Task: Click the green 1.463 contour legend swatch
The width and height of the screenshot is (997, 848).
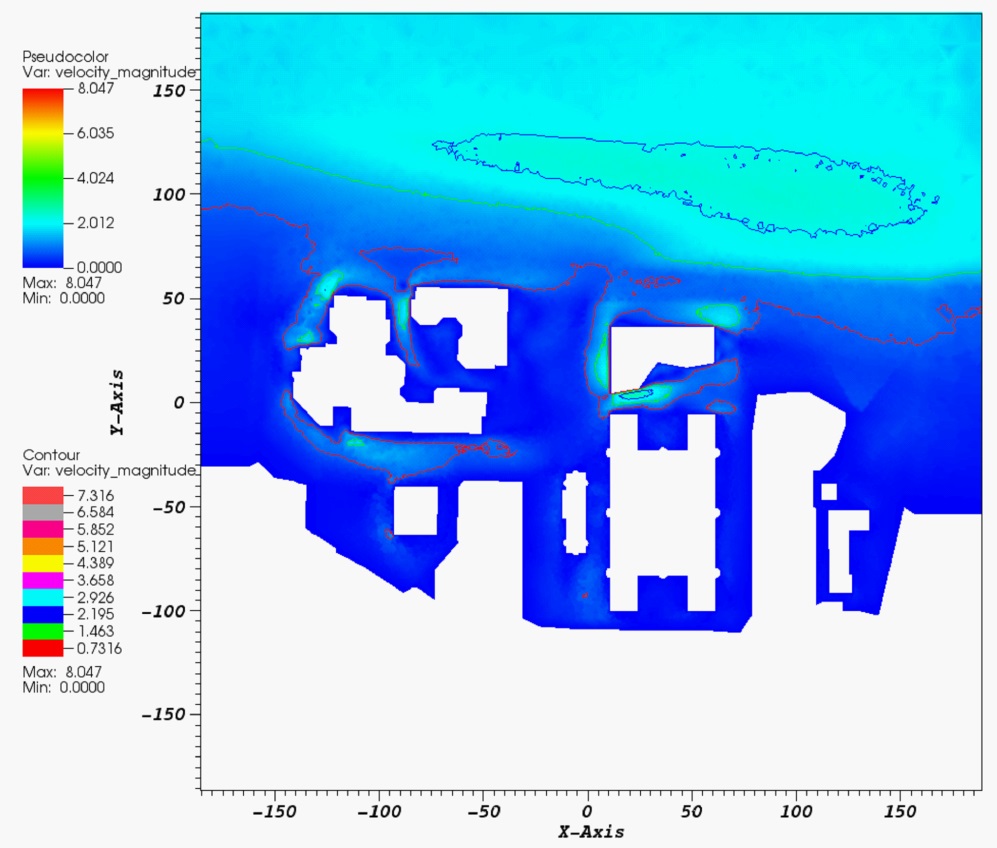Action: (x=43, y=631)
